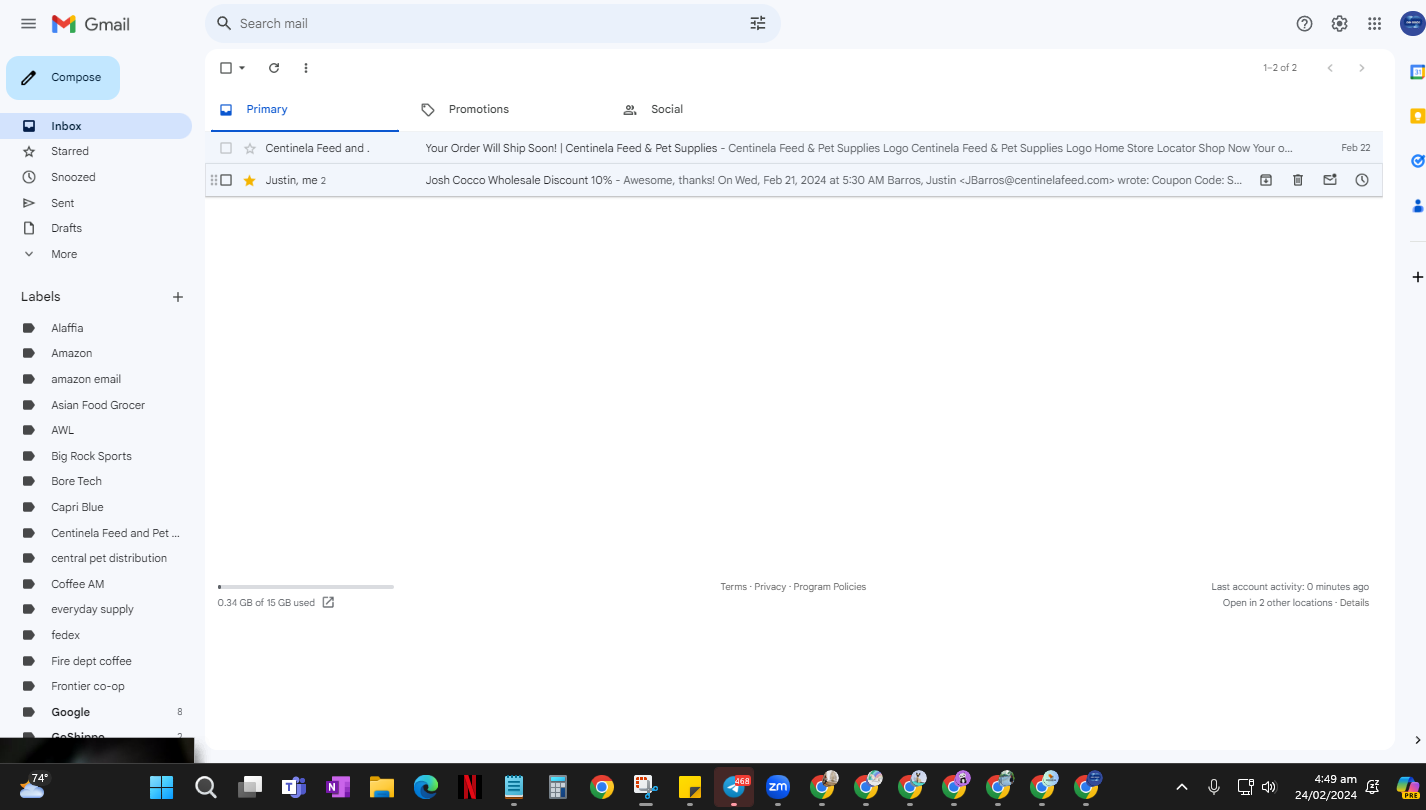The width and height of the screenshot is (1426, 810).
Task: Open Google Contacts side panel
Action: pyautogui.click(x=1417, y=206)
